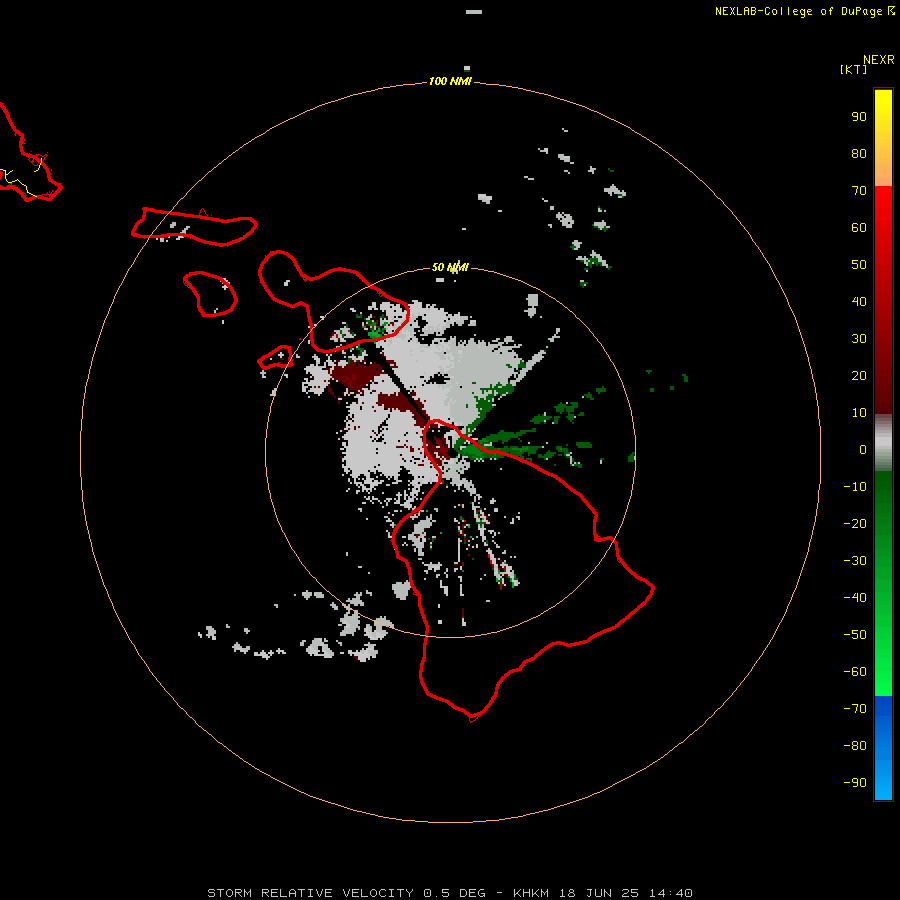Click the [KT] units label

point(853,69)
